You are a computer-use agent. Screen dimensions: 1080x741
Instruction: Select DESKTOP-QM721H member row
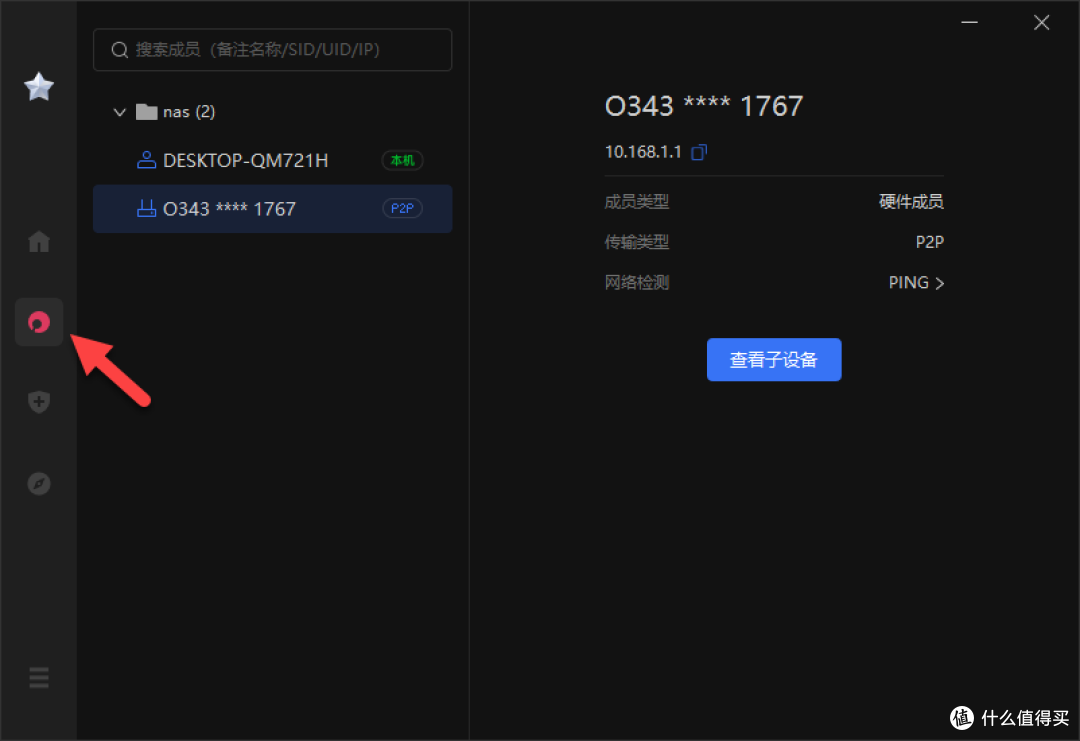[x=273, y=160]
